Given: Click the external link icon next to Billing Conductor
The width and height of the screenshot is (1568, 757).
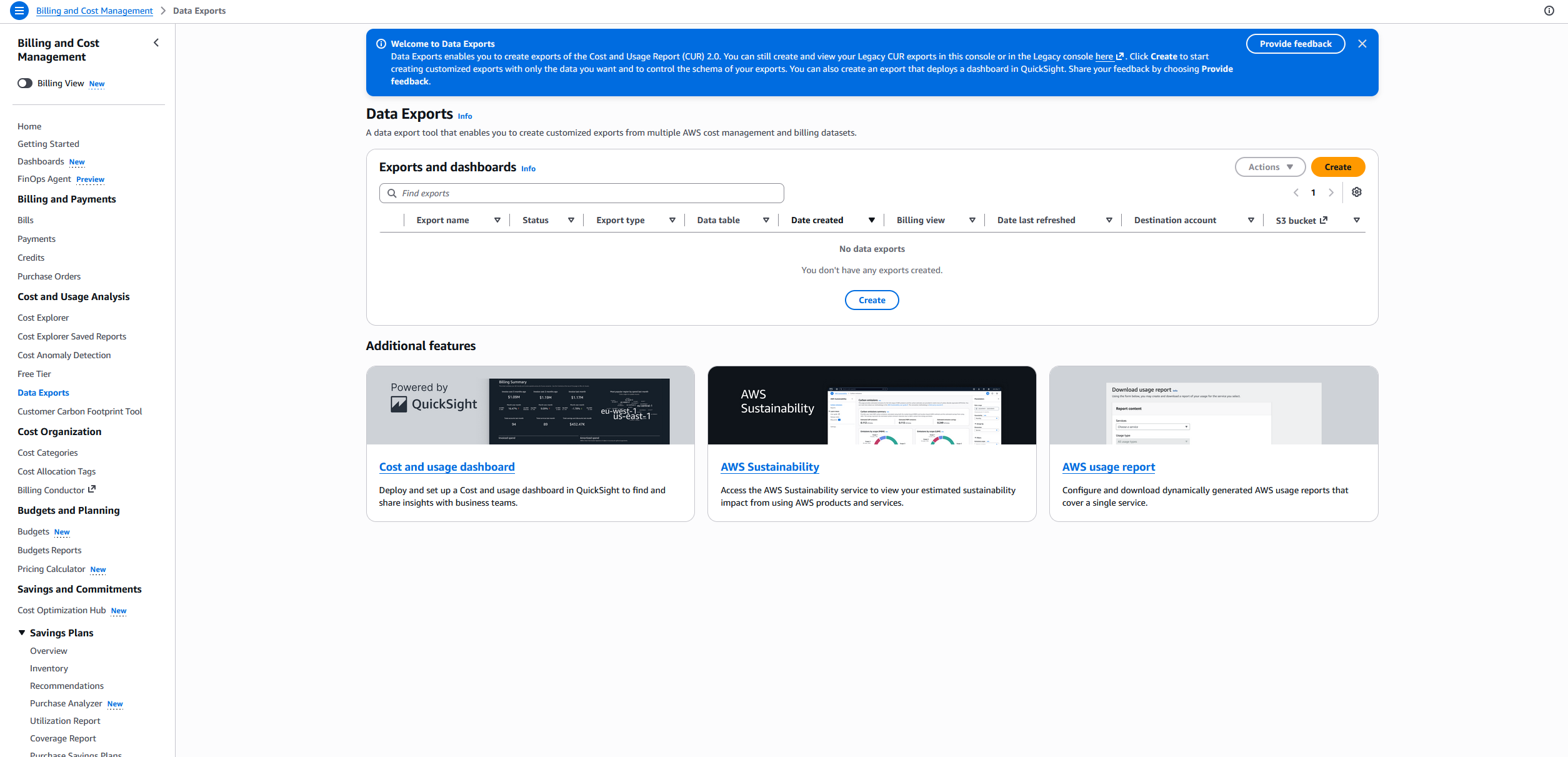Looking at the screenshot, I should [x=92, y=489].
